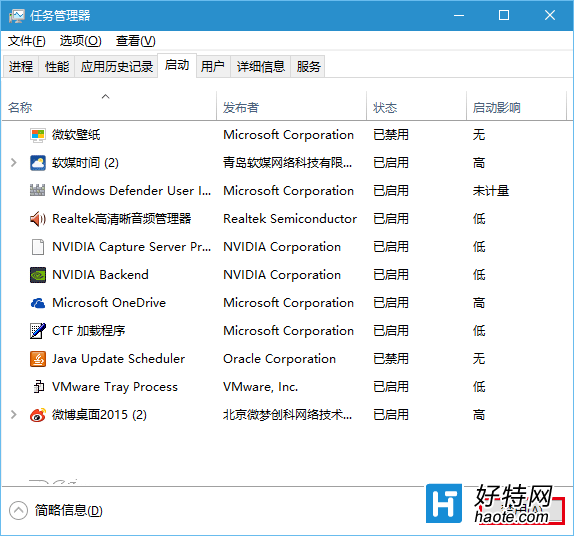Viewport: 574px width, 536px height.
Task: Select the NVIDIA Capture Server Pr... entry
Action: [131, 247]
